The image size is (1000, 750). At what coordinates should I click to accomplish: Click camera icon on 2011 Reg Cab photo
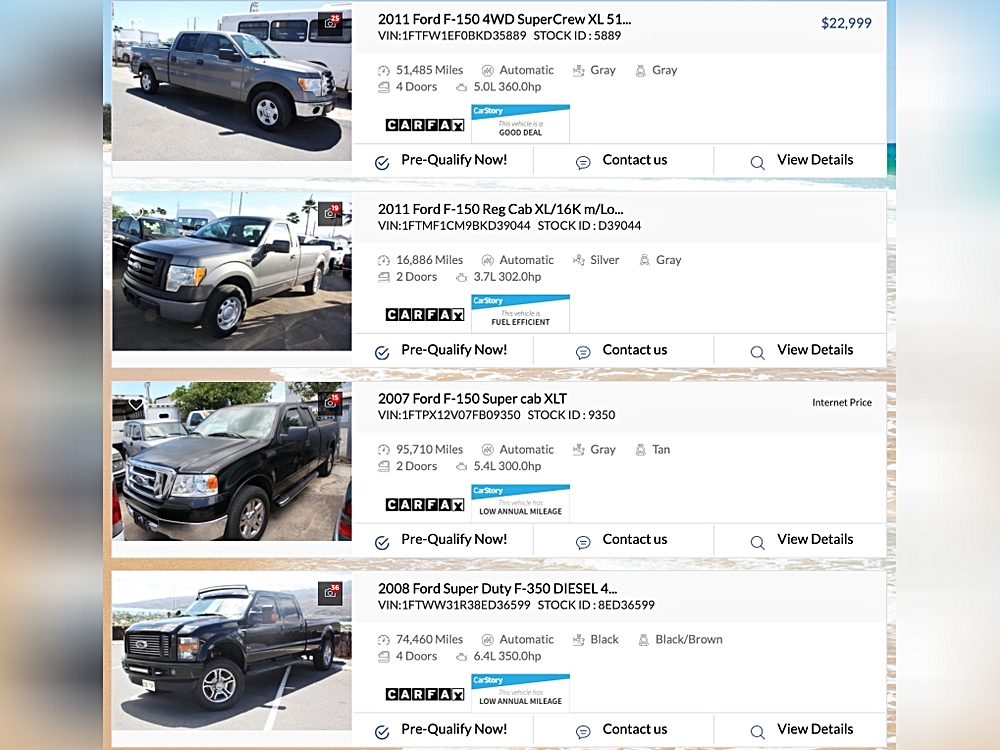[331, 212]
